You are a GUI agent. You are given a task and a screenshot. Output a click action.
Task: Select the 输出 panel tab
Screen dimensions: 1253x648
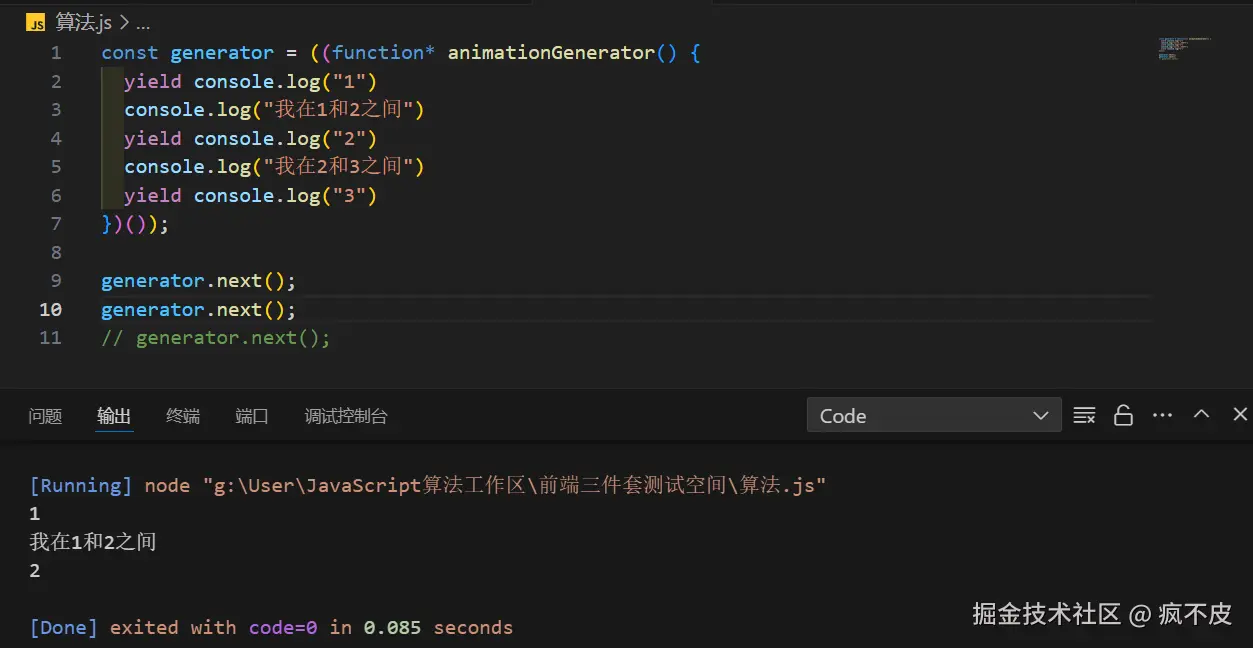[114, 416]
